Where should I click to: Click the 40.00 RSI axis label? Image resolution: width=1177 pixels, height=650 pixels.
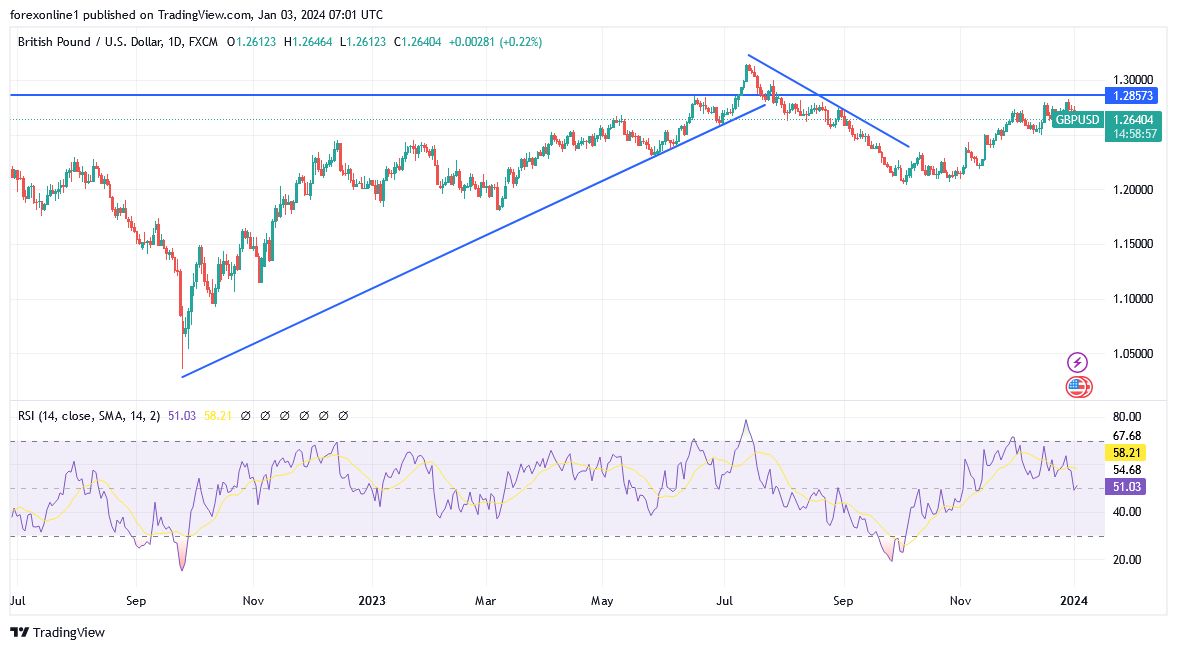[1127, 512]
